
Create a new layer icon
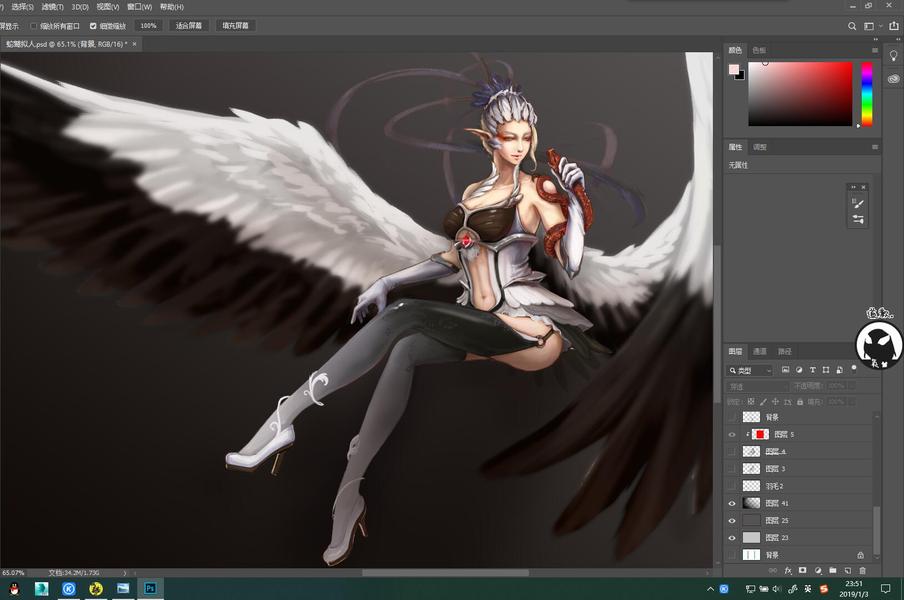coord(848,571)
